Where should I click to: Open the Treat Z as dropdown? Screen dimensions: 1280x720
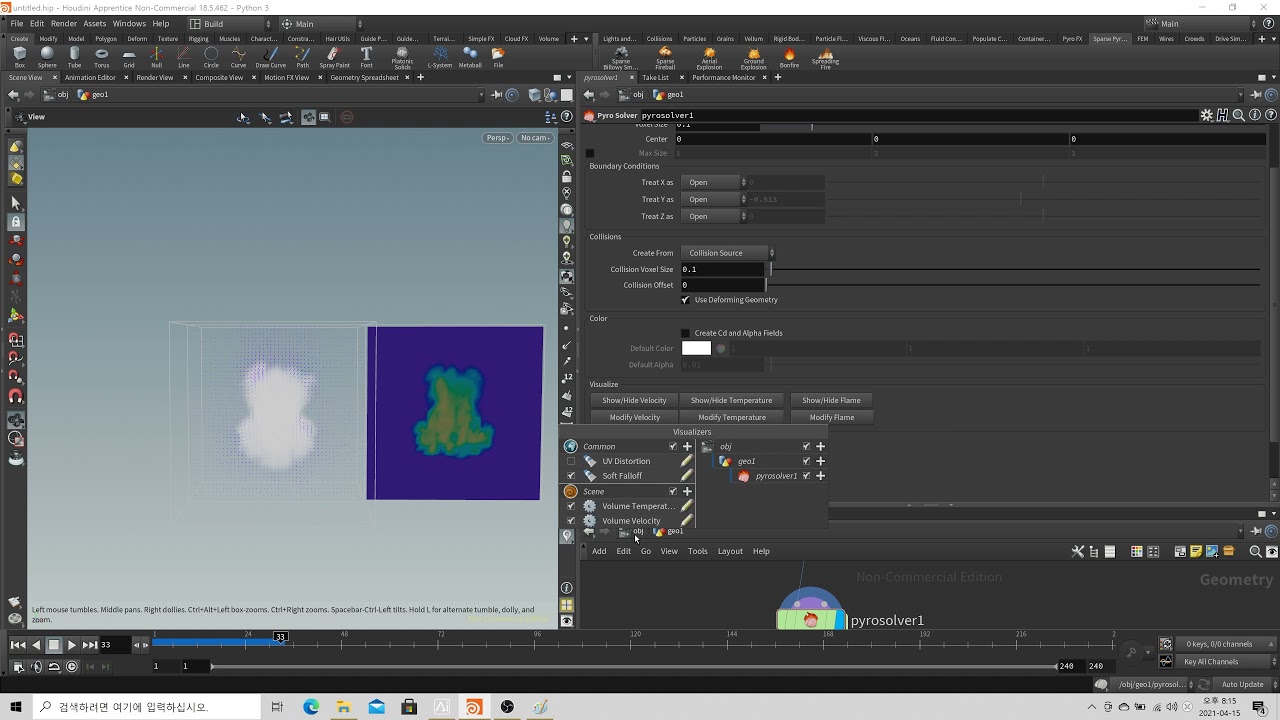pos(714,216)
